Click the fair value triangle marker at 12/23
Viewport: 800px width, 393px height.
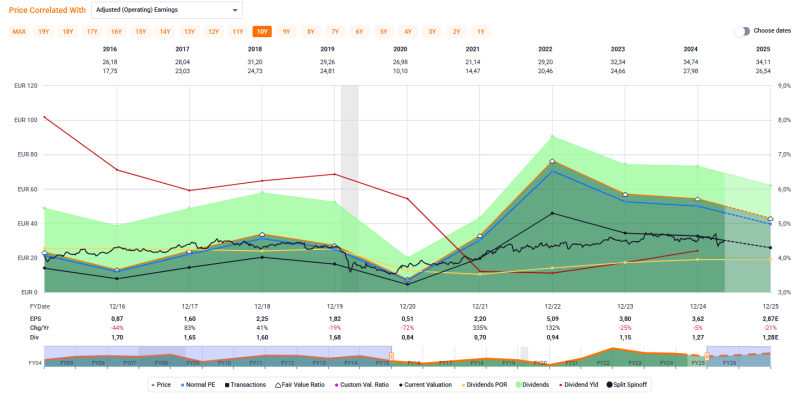tap(625, 195)
